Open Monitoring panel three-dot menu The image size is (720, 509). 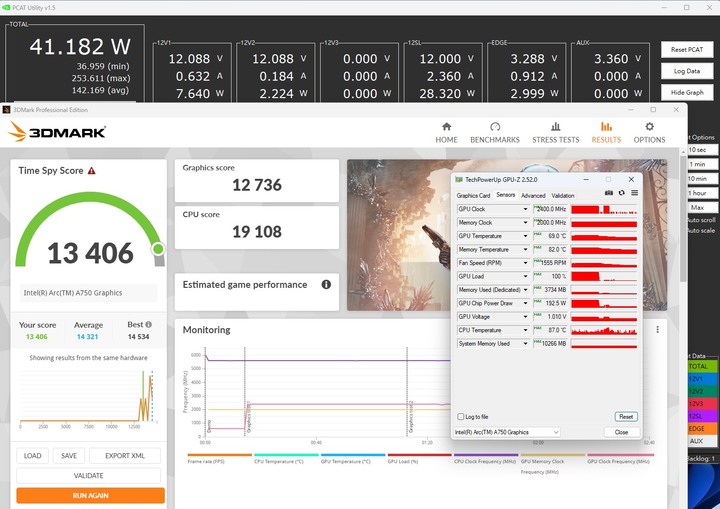(658, 329)
